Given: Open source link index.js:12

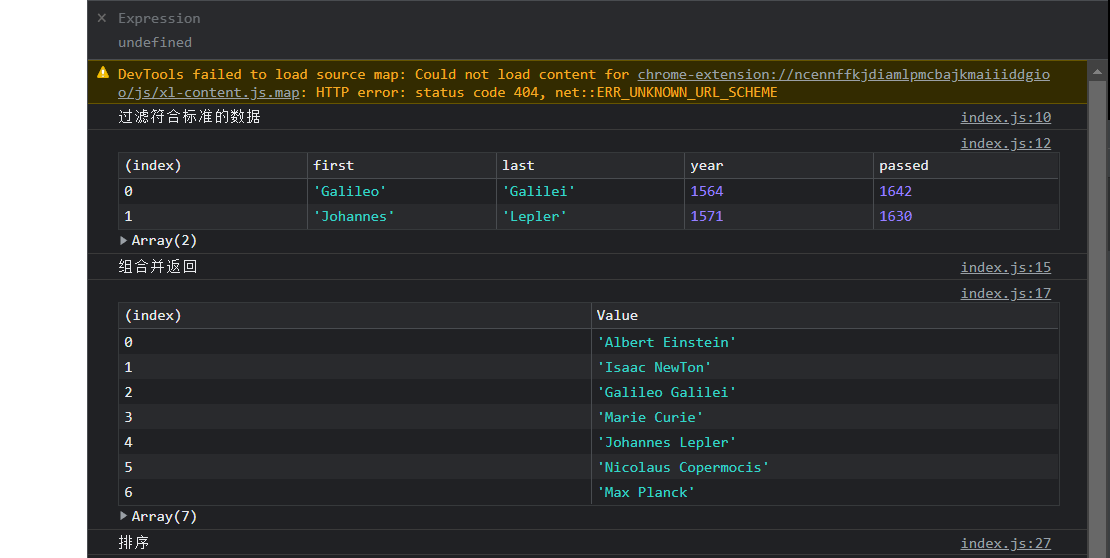Looking at the screenshot, I should pos(1005,143).
